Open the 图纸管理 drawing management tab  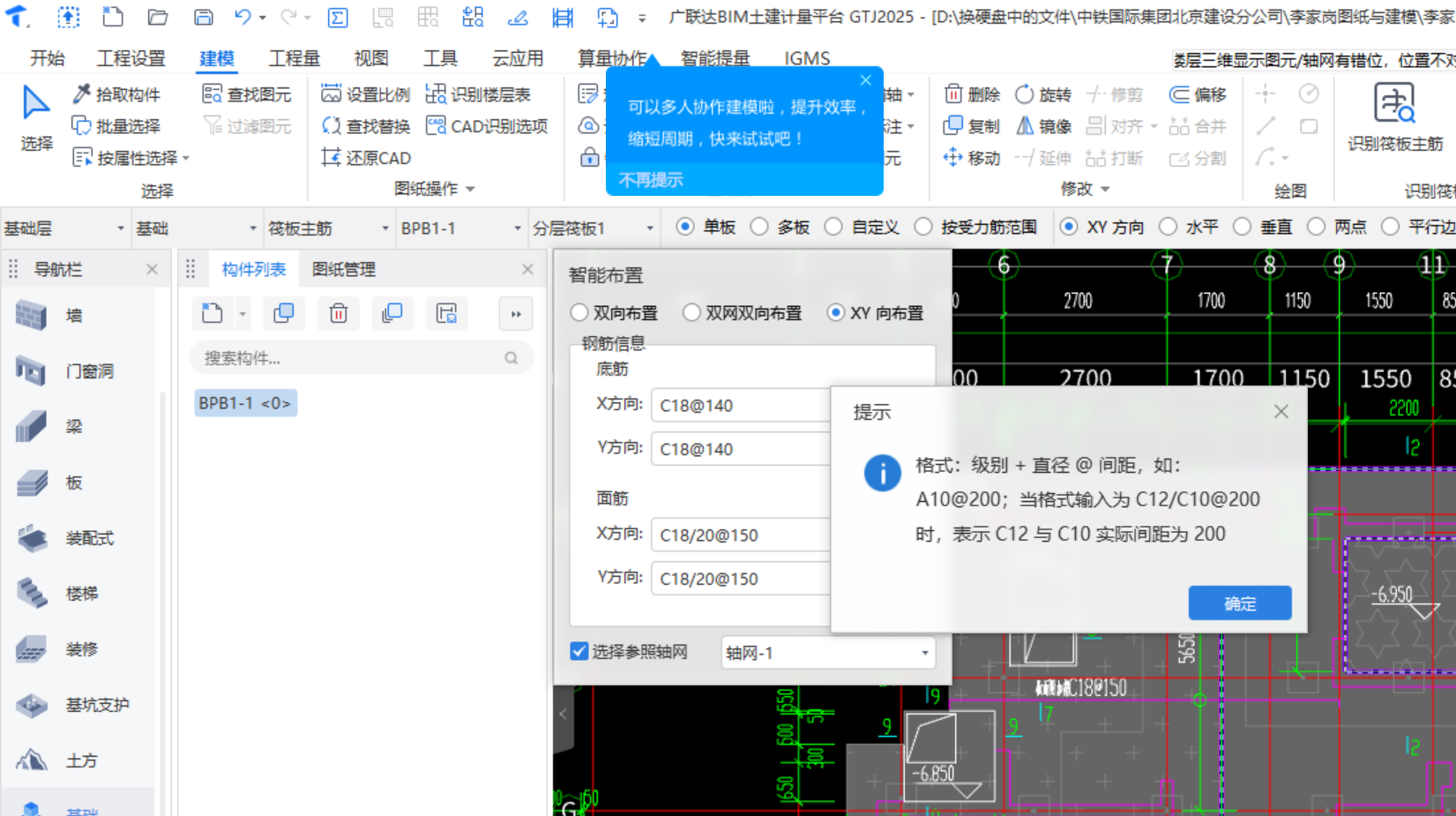344,270
